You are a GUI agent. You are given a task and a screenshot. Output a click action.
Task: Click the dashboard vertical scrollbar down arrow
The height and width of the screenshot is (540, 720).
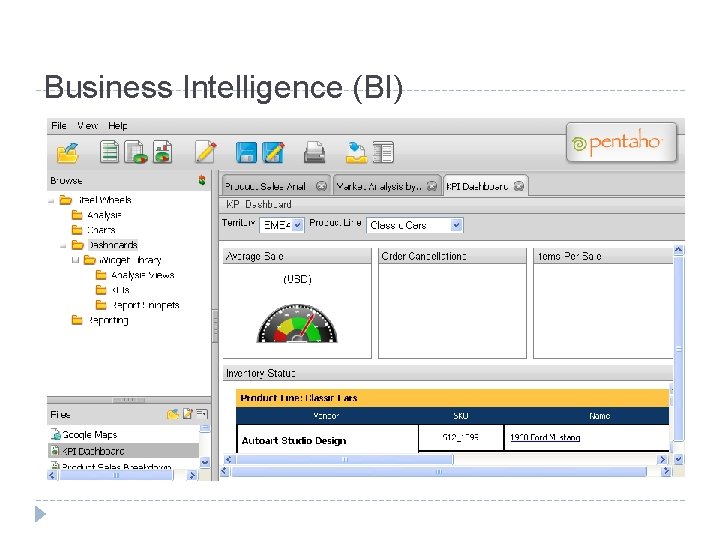coord(679,459)
